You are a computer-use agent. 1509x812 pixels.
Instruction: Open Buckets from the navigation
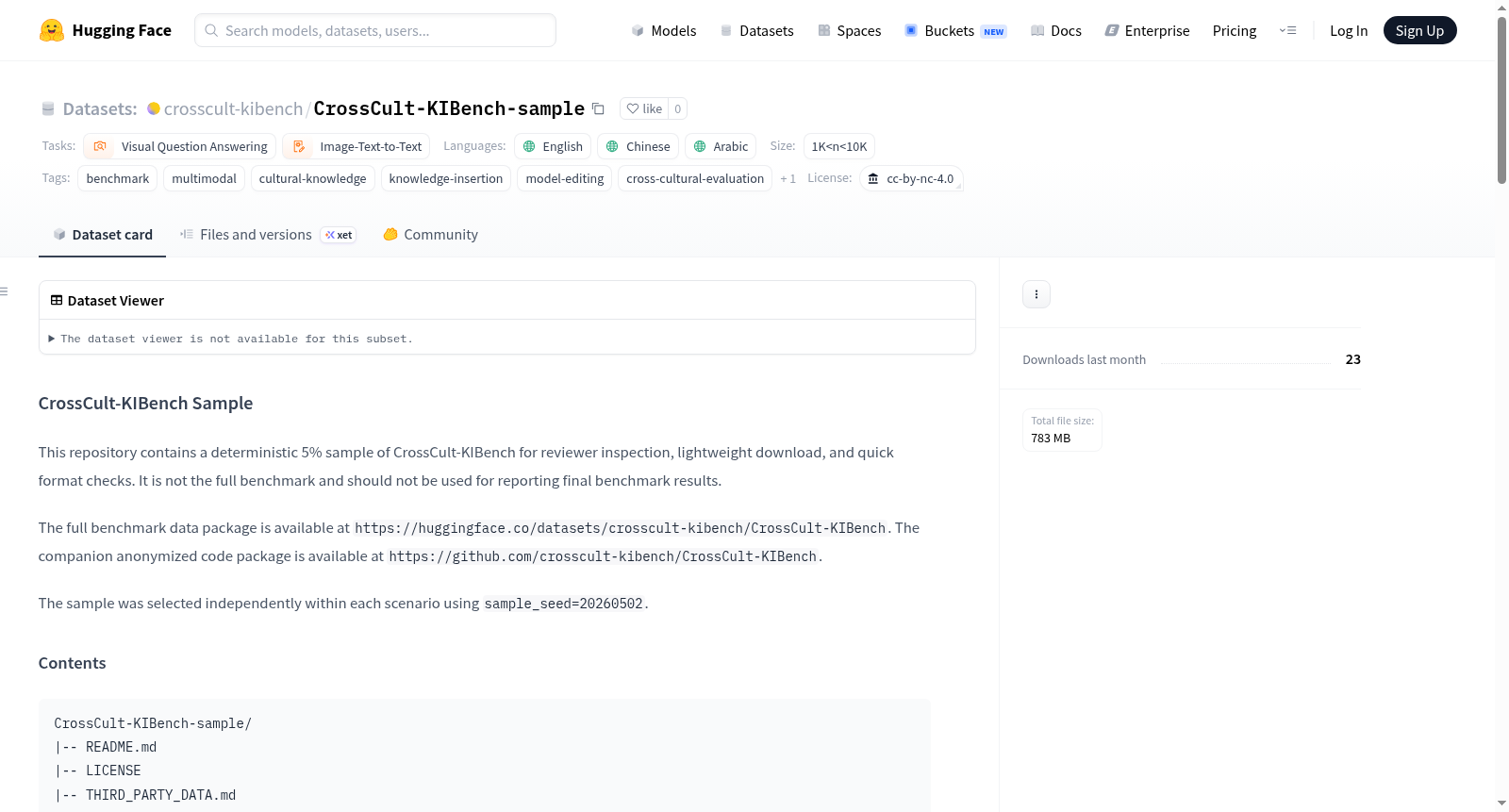pos(955,30)
